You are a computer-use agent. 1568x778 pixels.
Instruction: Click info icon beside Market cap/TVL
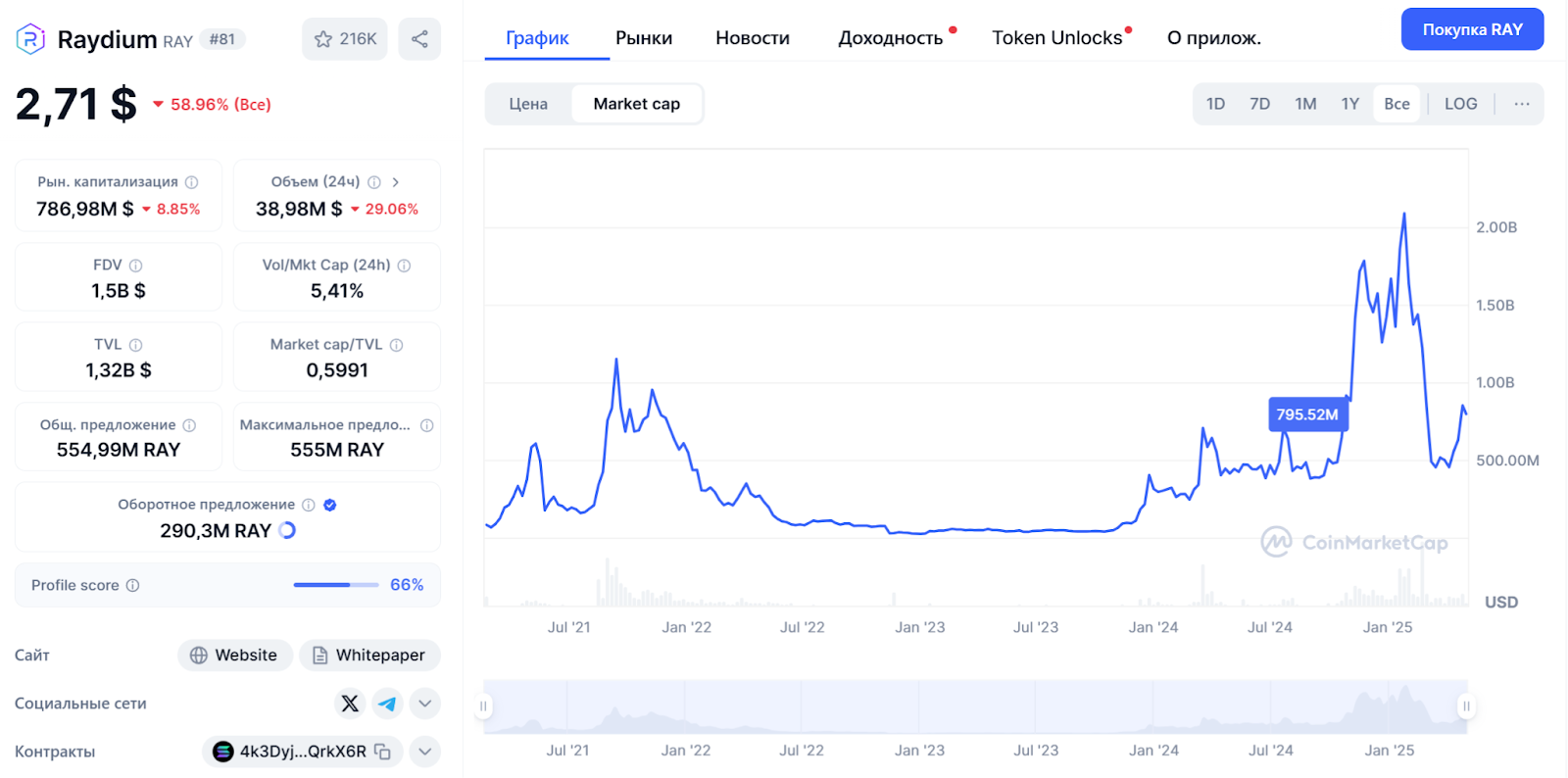[x=397, y=345]
